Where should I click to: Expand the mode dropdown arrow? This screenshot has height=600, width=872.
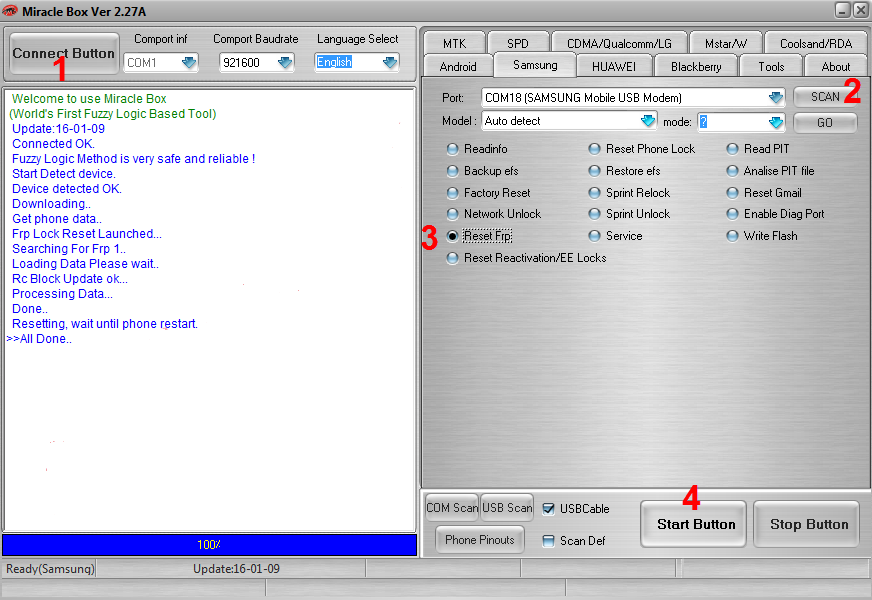[776, 122]
